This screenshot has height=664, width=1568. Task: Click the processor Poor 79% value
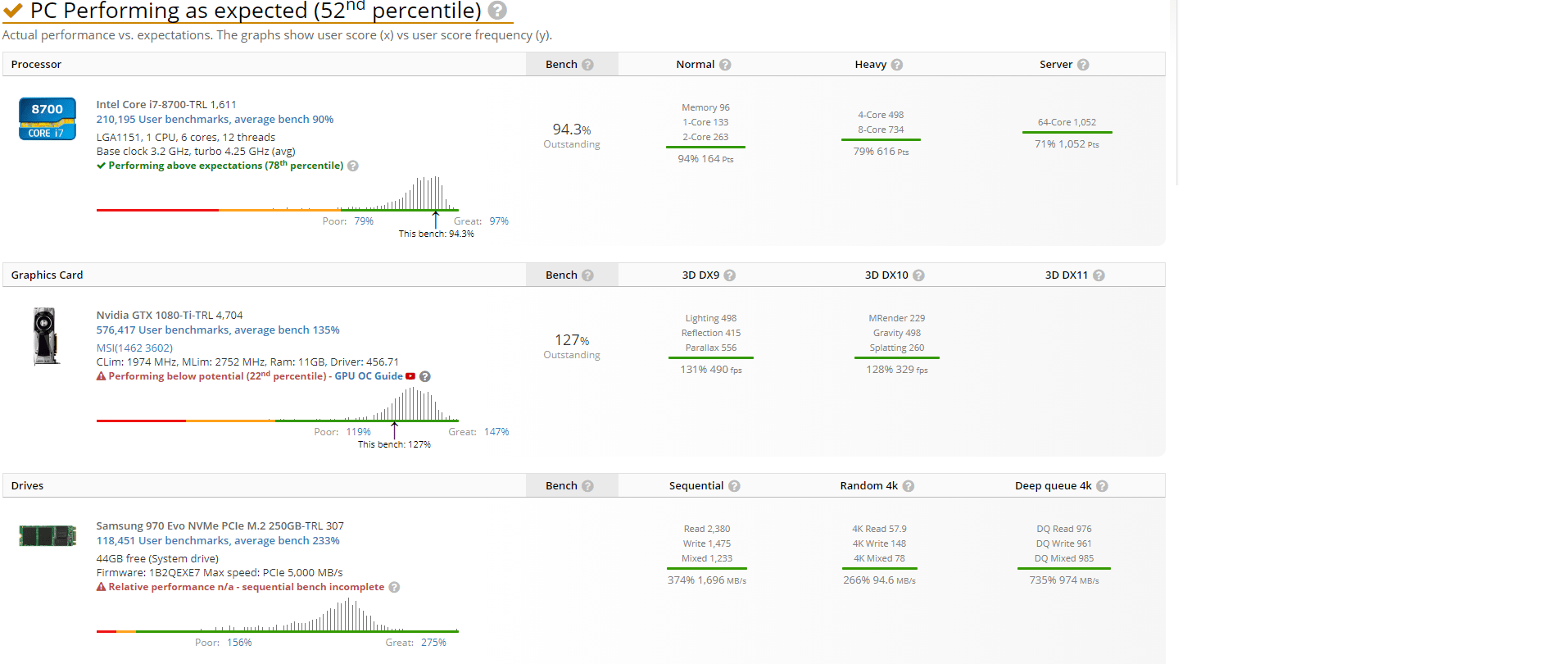364,221
